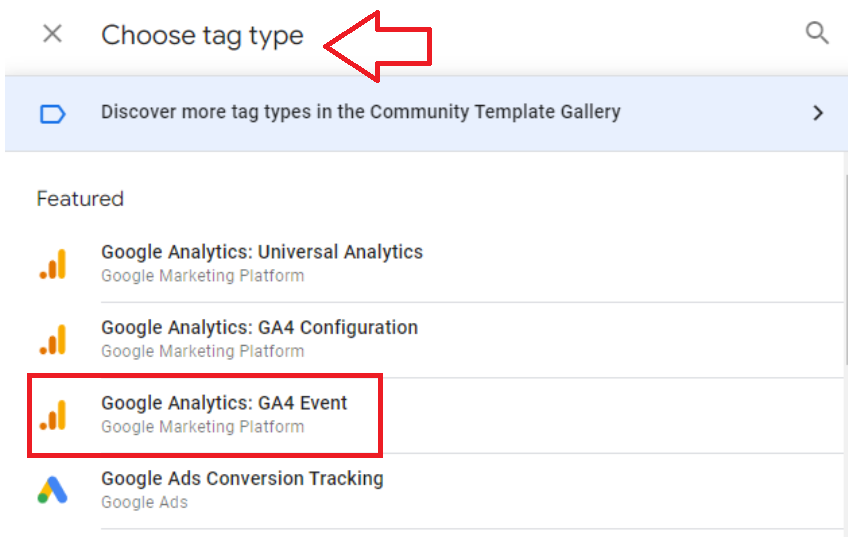Expand Community Template Gallery chevron arrow
Image resolution: width=862 pixels, height=537 pixels.
tap(818, 113)
